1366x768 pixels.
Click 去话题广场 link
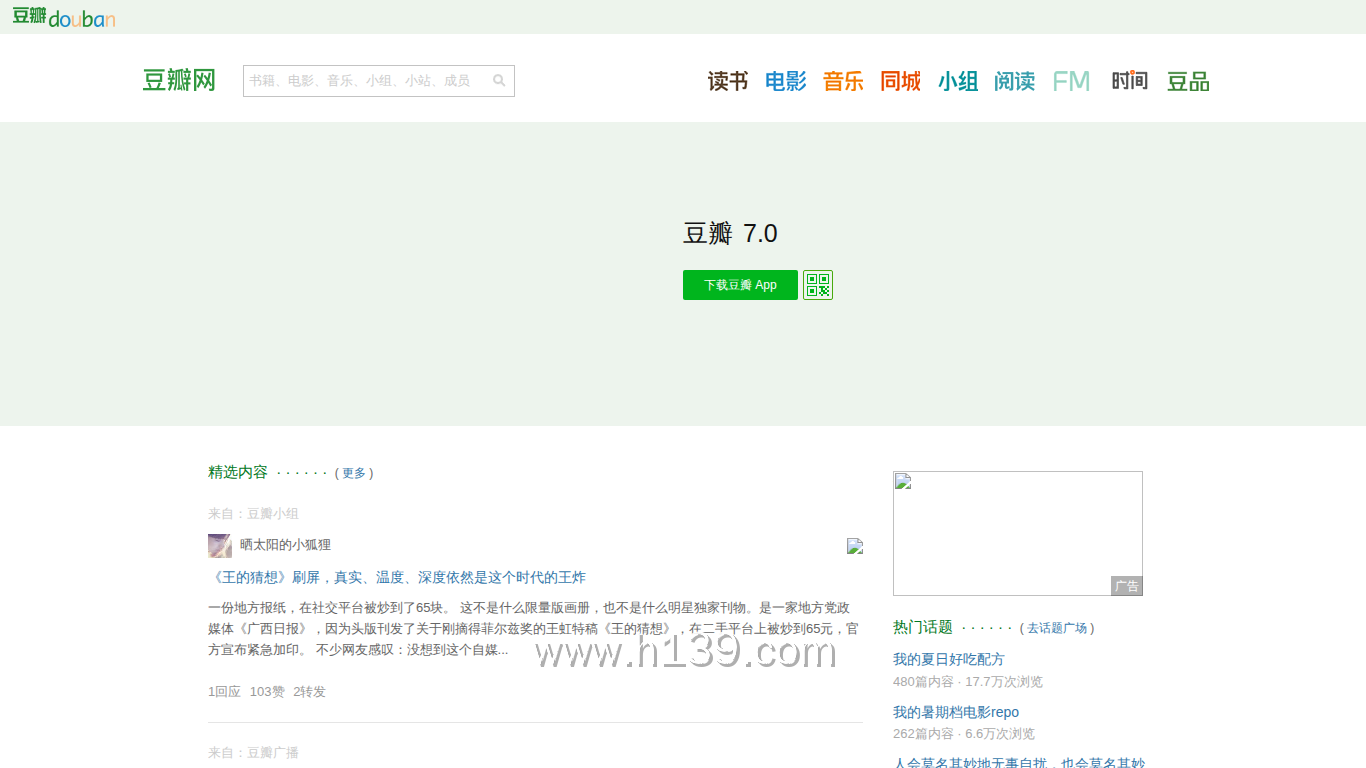coord(1057,628)
